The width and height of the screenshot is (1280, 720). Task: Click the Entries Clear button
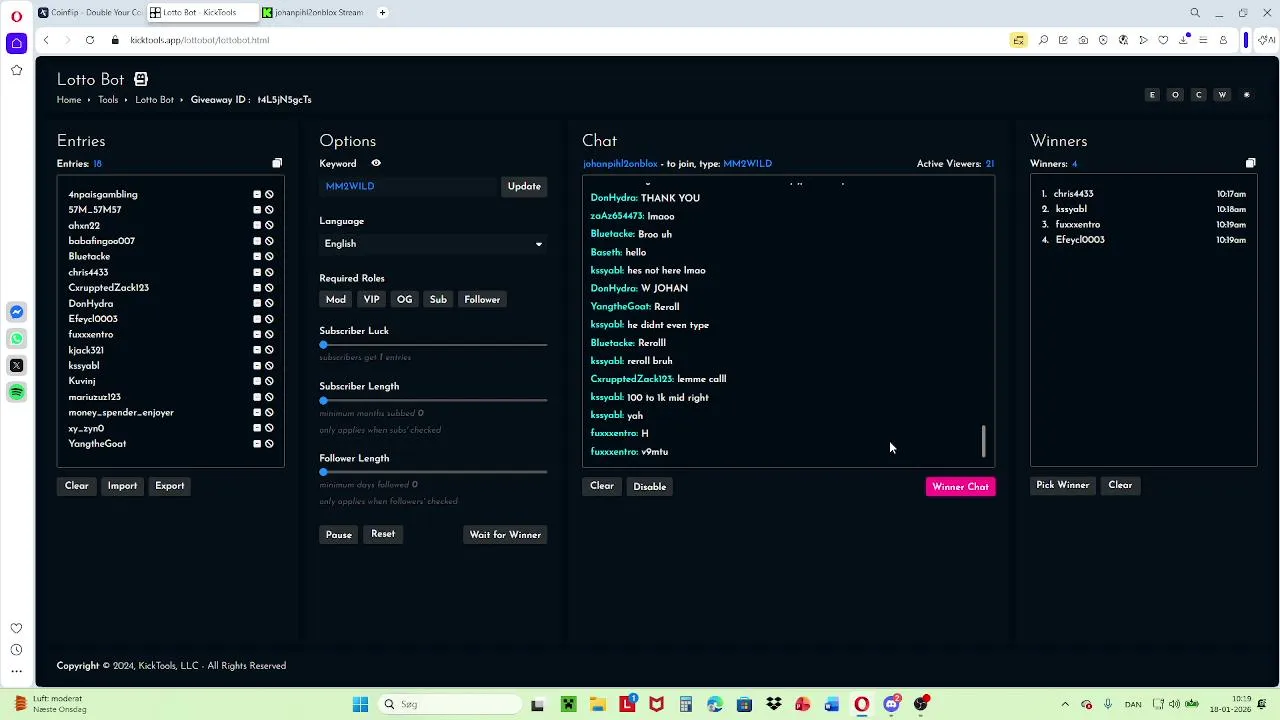click(x=77, y=486)
